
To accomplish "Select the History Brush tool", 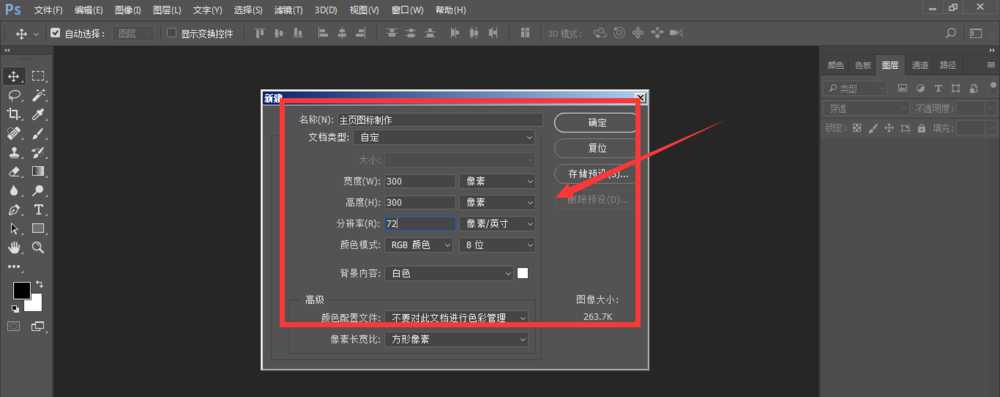I will 38,153.
